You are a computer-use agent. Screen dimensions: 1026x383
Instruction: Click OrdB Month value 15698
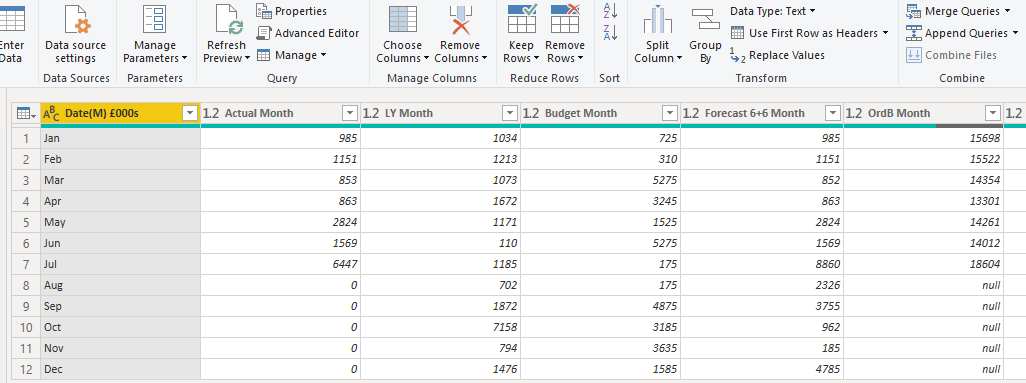(x=924, y=138)
